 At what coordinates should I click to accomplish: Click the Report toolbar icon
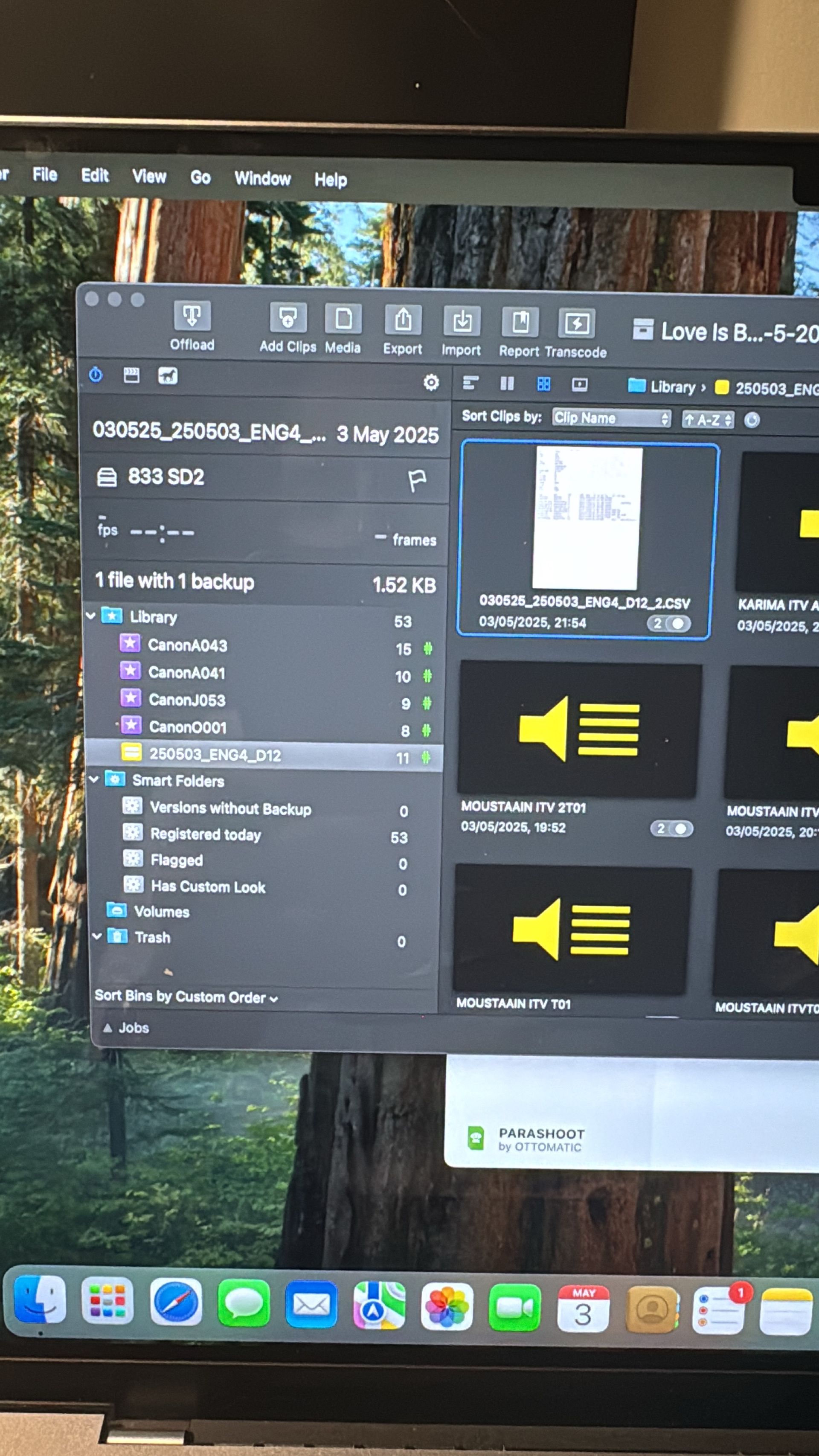click(x=520, y=323)
